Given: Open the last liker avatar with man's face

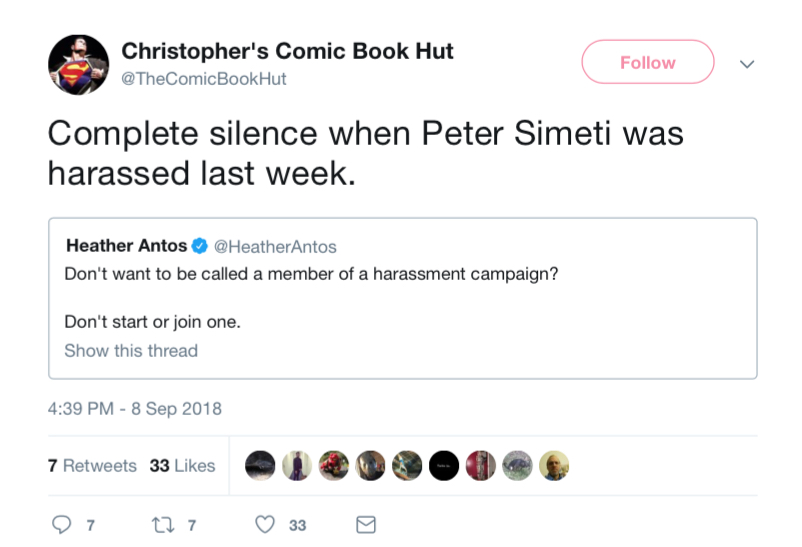Looking at the screenshot, I should click(554, 466).
